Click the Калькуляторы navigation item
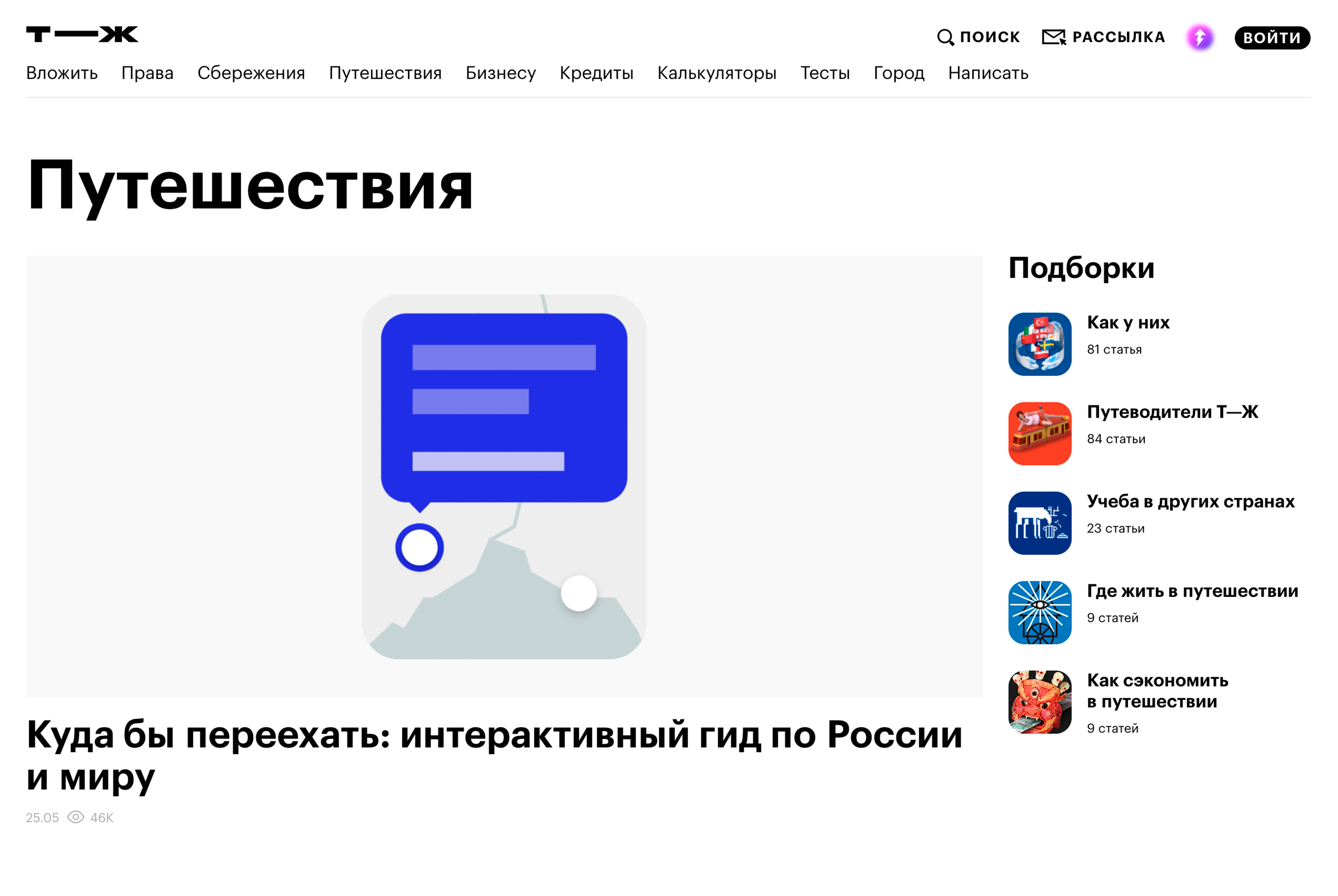This screenshot has height=896, width=1338. pos(717,72)
